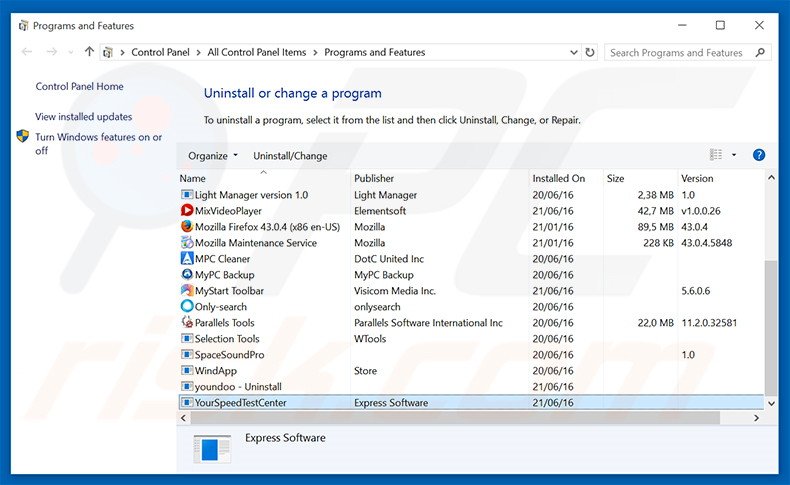
Task: Sort by the Installed On column header
Action: pos(566,178)
